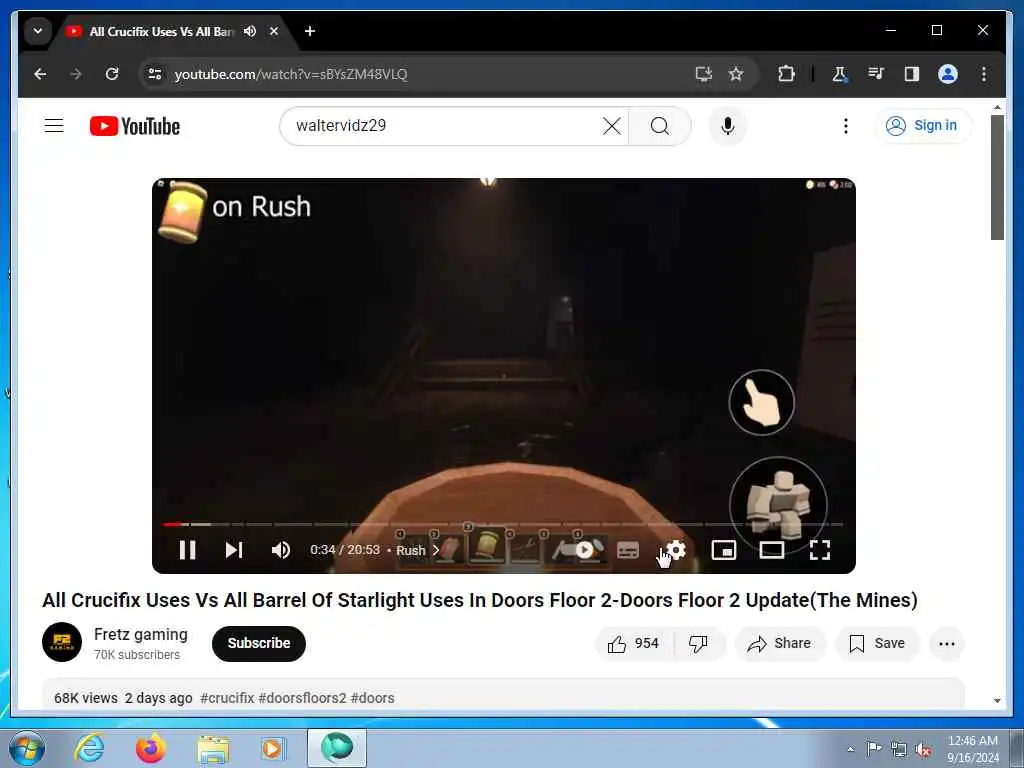Open a new browser tab

tap(310, 31)
